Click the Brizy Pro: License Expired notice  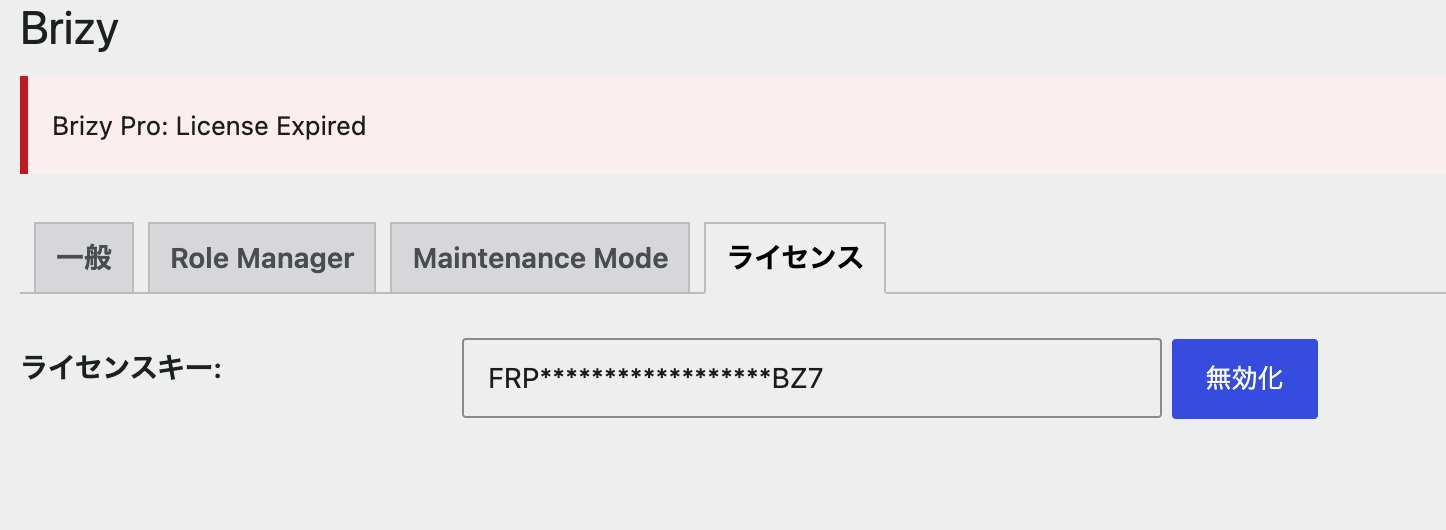tap(209, 127)
